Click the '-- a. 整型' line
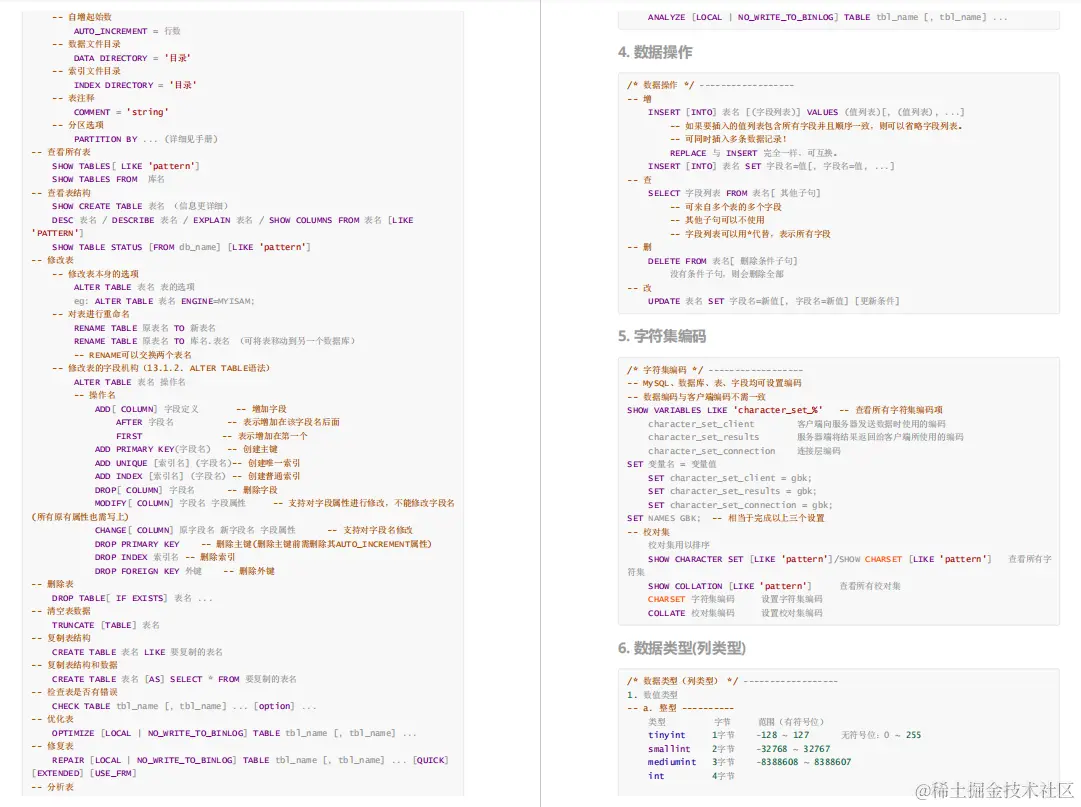Screen dimensions: 1081x807 (680, 708)
